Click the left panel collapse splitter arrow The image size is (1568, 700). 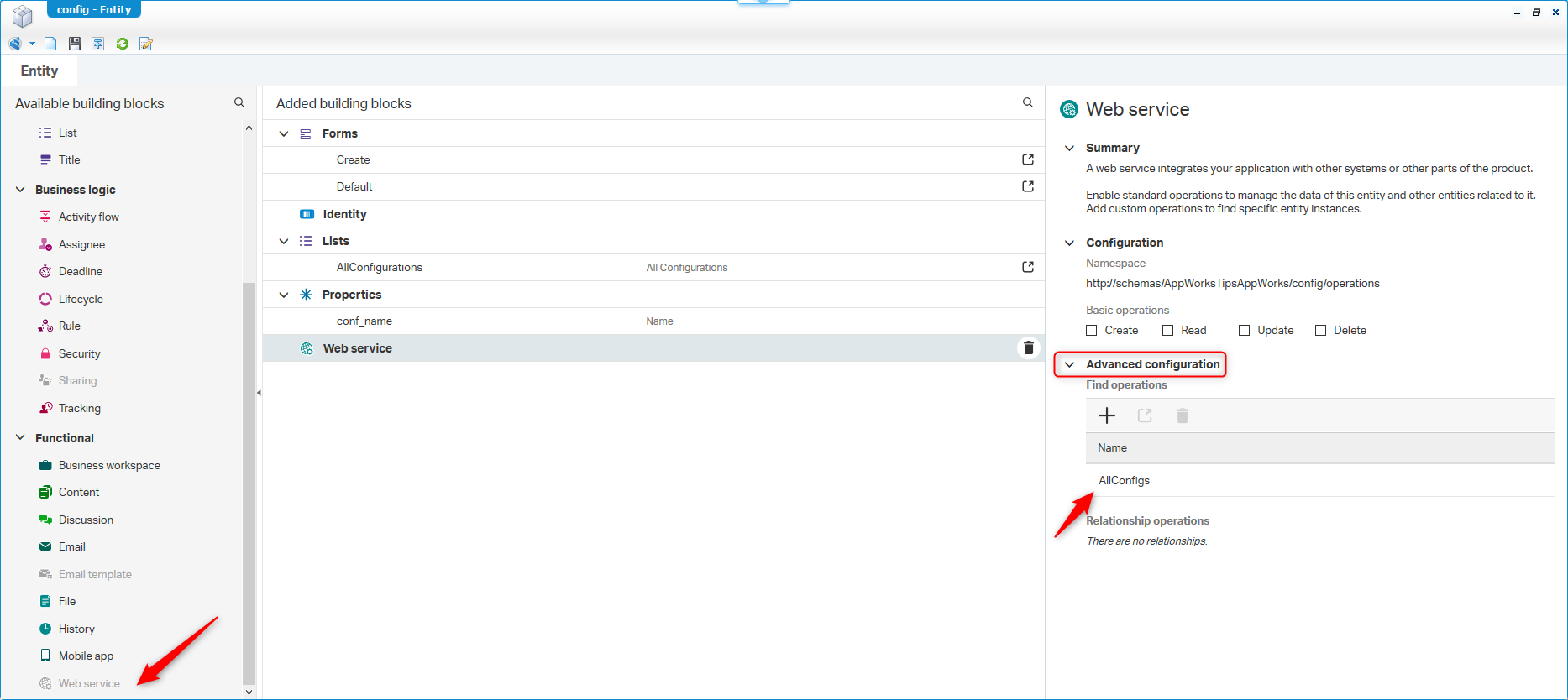(x=259, y=393)
